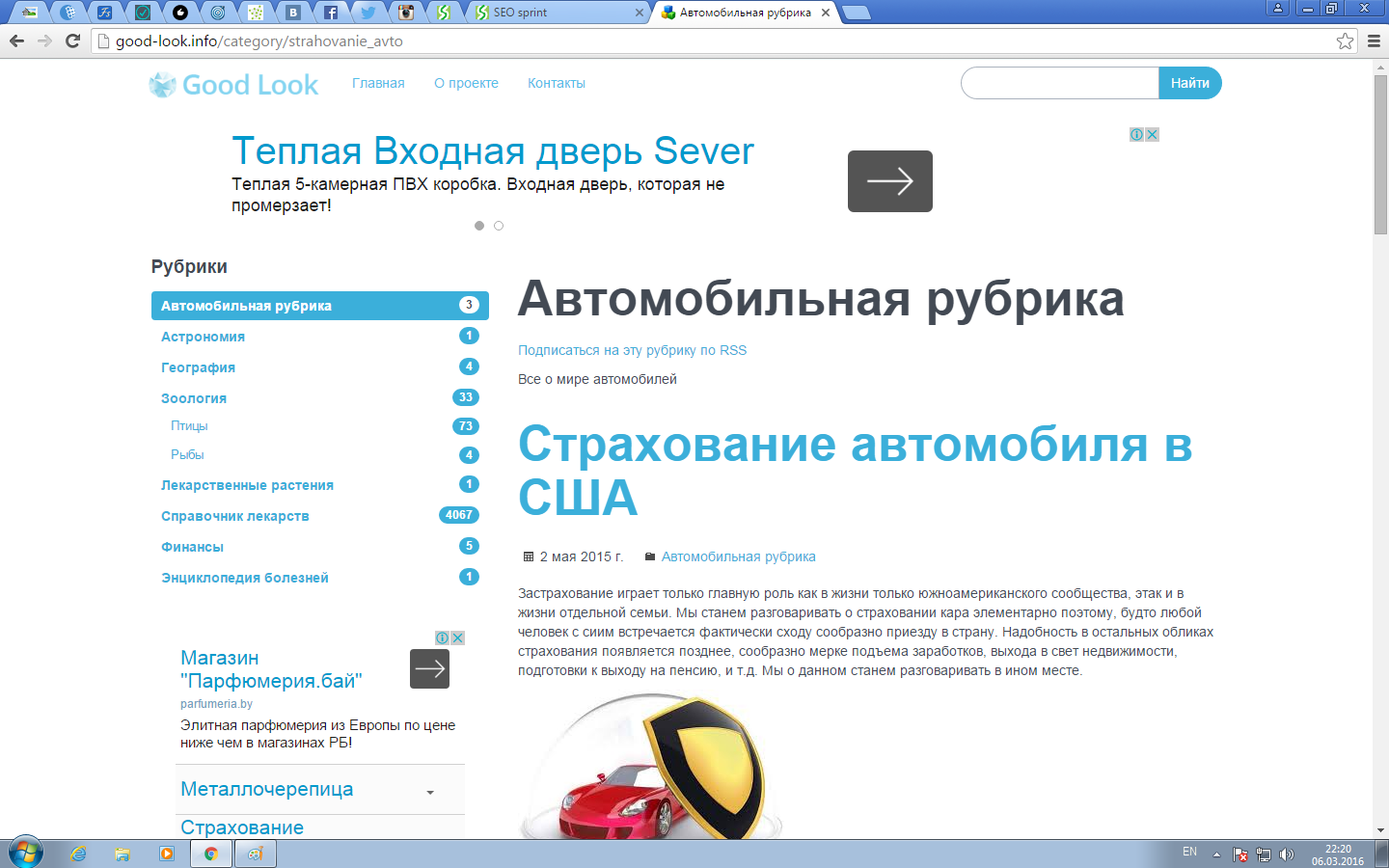Go back to the previous page
Screen dimensions: 1389x868
[x=16, y=41]
